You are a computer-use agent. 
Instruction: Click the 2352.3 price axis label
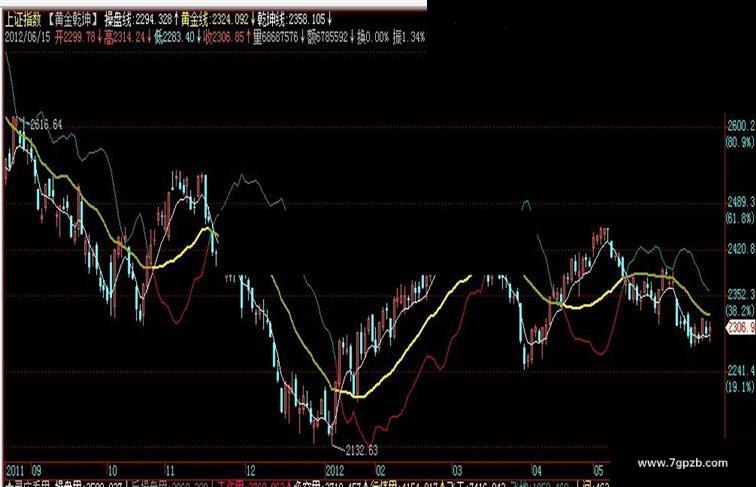(x=741, y=294)
